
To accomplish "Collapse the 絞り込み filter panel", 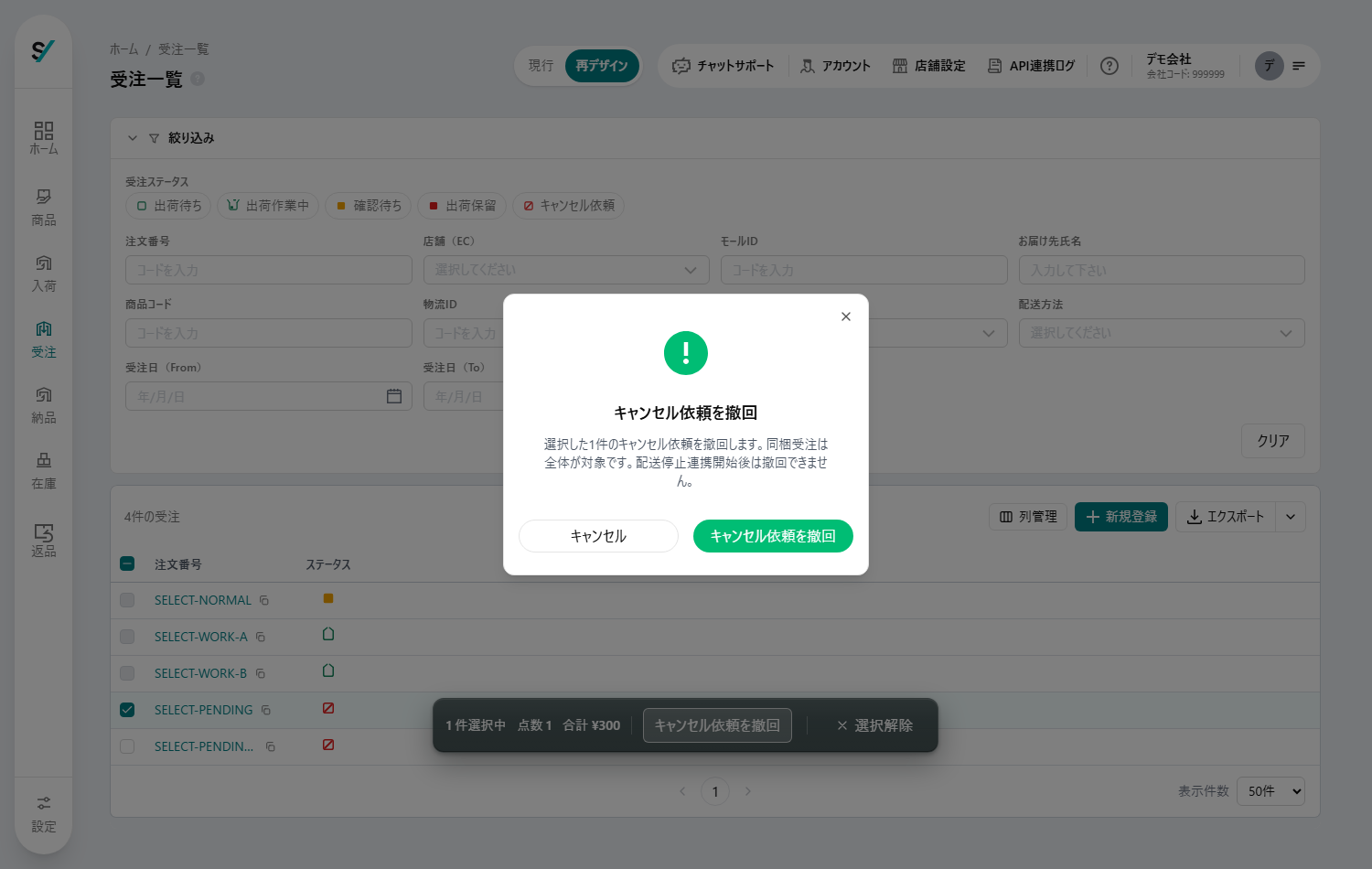I will click(132, 138).
